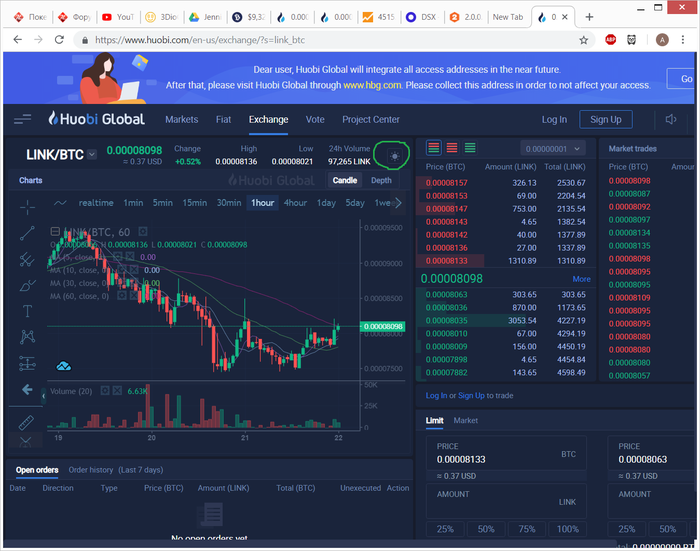Select the pitchfork drawing tool
The height and width of the screenshot is (551, 700).
tap(27, 259)
